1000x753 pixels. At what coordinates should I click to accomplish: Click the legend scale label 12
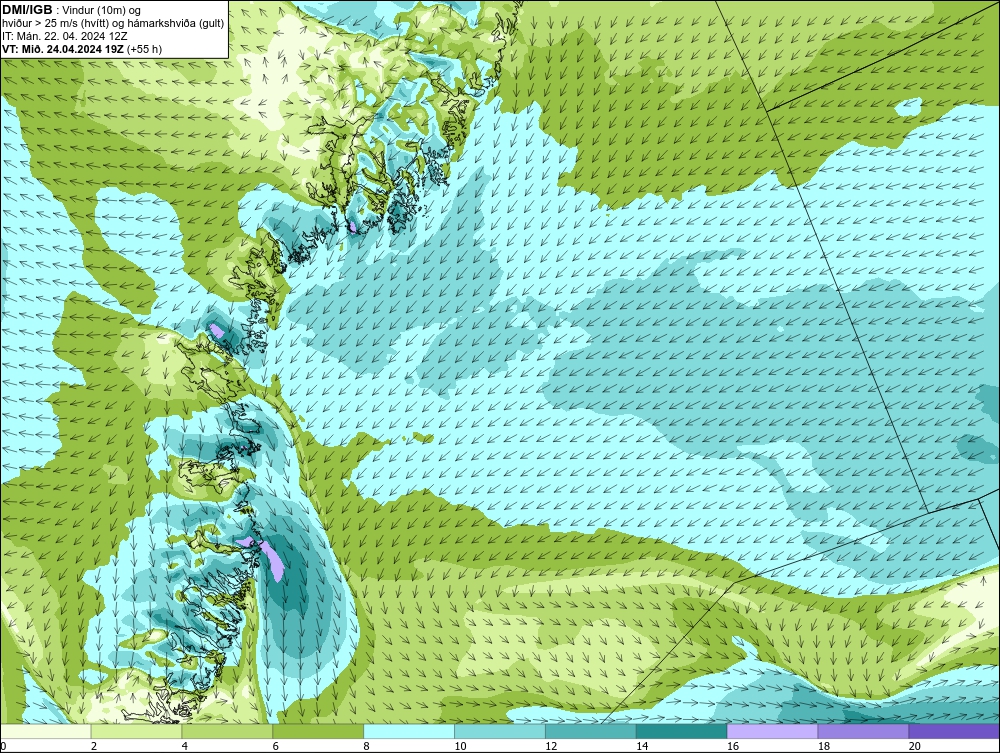pyautogui.click(x=551, y=746)
